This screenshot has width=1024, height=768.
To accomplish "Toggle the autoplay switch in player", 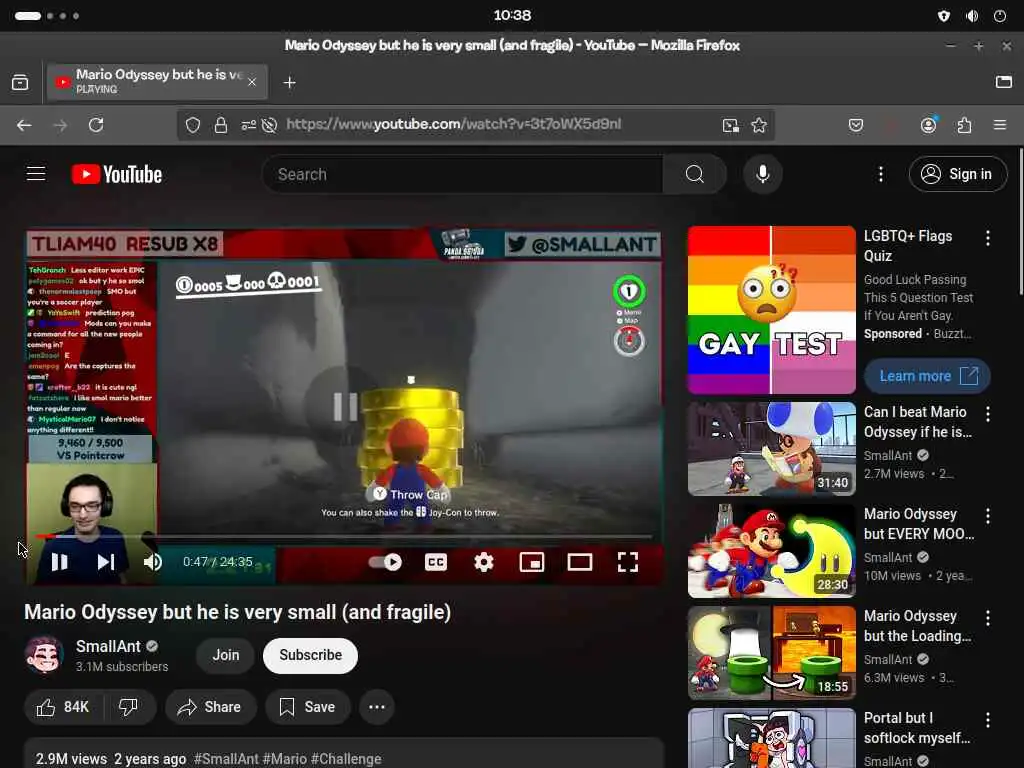I will coord(385,562).
